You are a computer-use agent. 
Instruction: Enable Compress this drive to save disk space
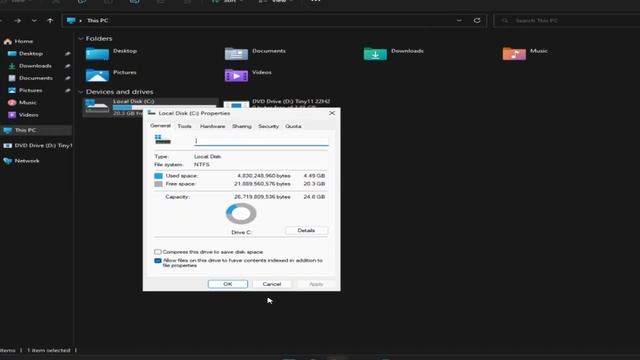coord(158,252)
